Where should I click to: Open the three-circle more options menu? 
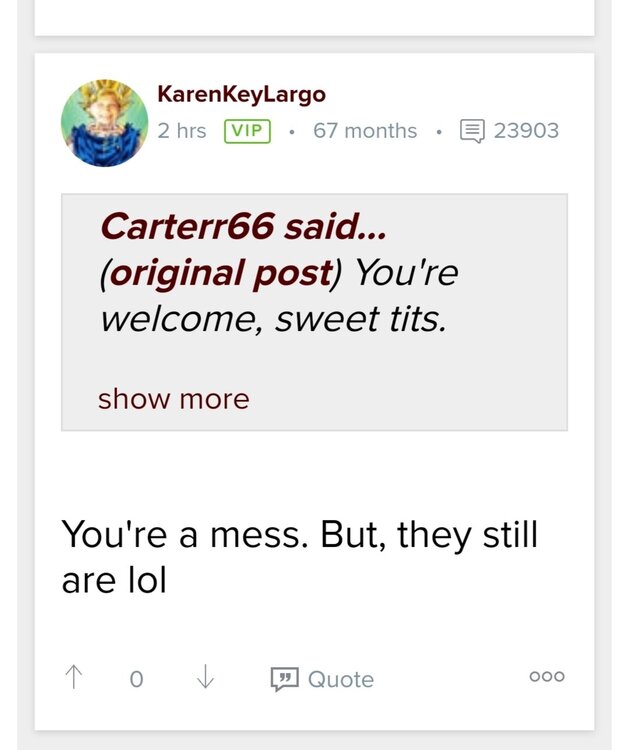547,677
